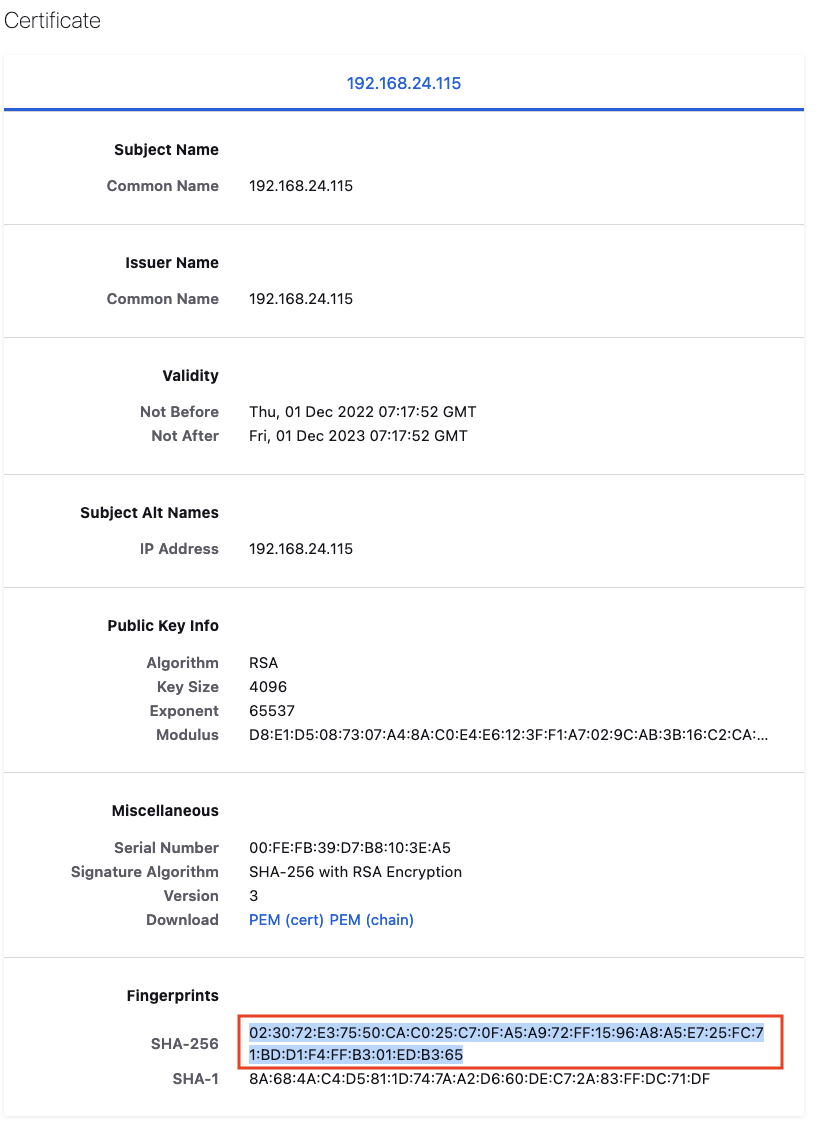Image resolution: width=818 pixels, height=1128 pixels.
Task: Click the Key Size value 4096
Action: tap(268, 687)
